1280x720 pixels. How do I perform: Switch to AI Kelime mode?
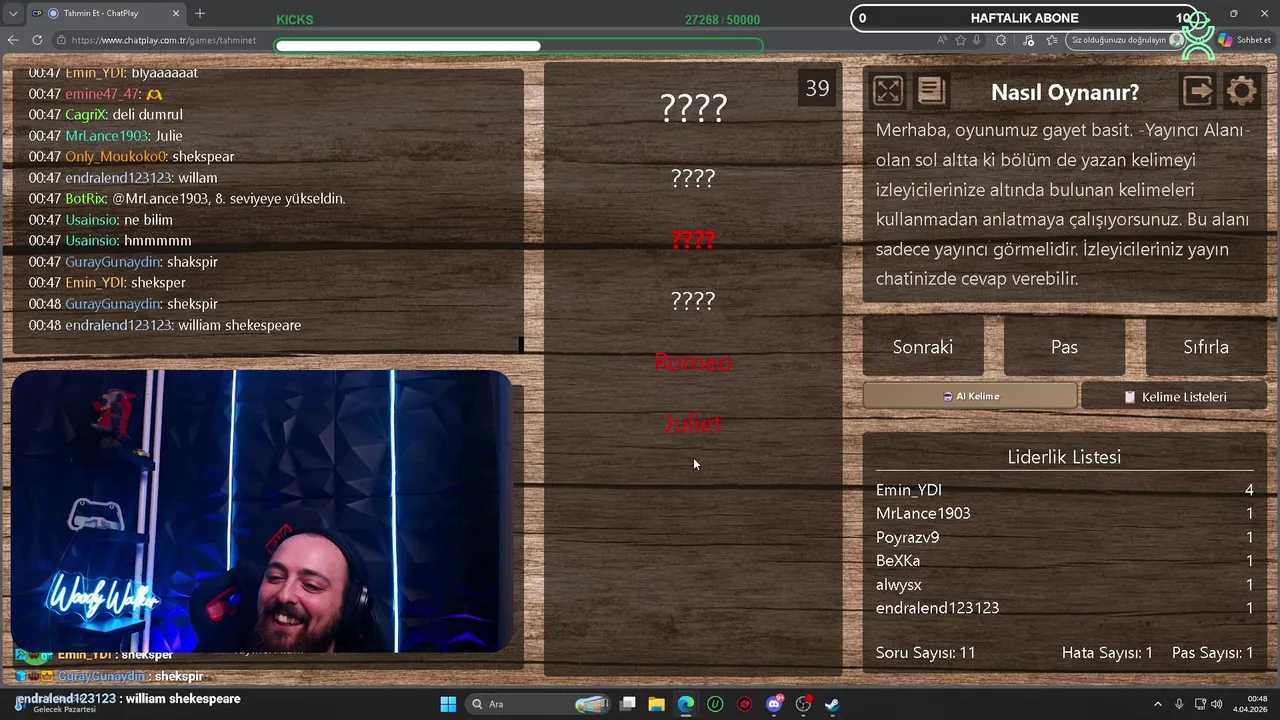[970, 396]
